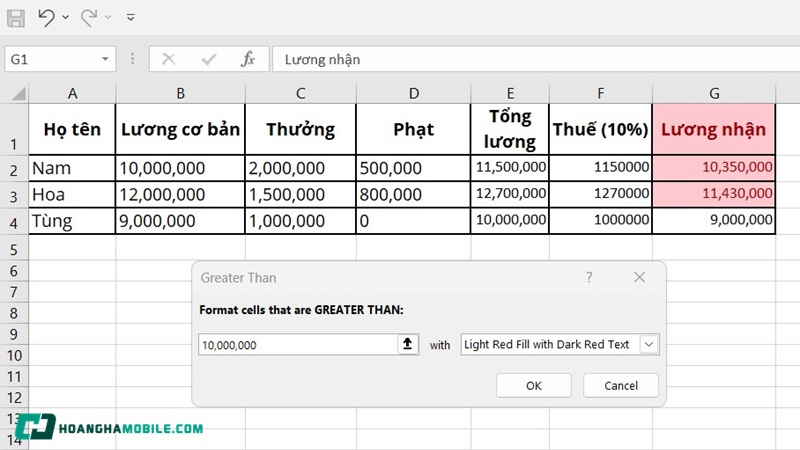Viewport: 800px width, 450px height.
Task: Select row 4 header
Action: pyautogui.click(x=14, y=222)
